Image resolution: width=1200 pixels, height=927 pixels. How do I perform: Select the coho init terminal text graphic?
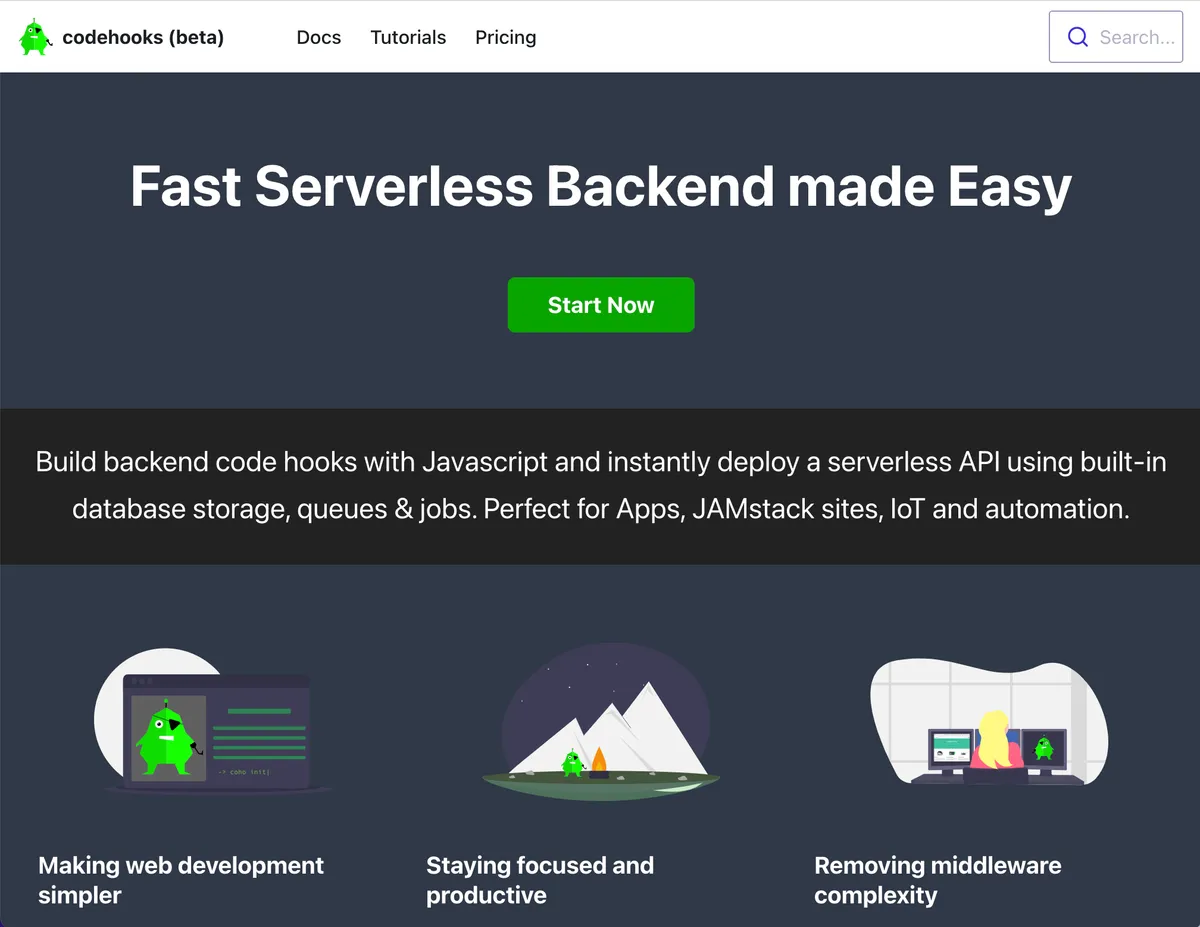(245, 772)
